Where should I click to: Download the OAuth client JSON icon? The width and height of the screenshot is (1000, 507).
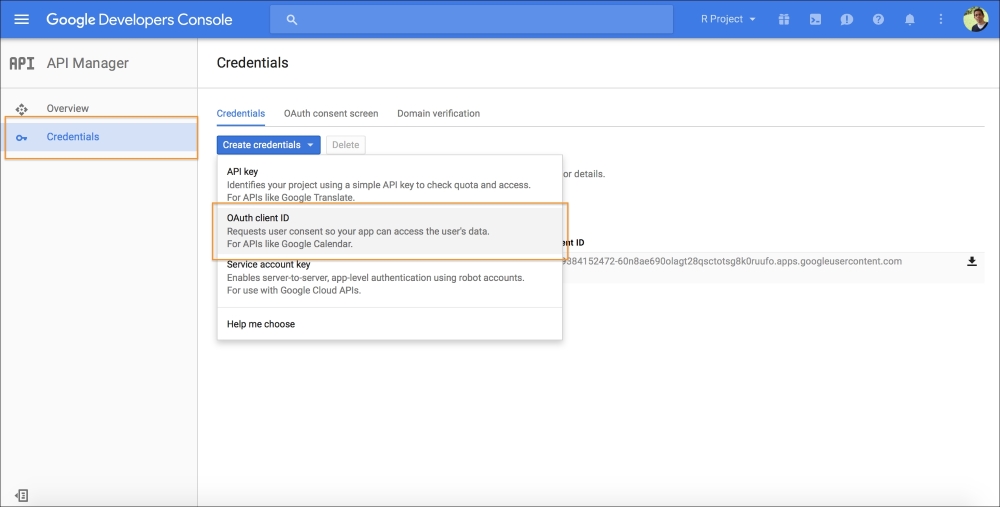click(x=971, y=261)
